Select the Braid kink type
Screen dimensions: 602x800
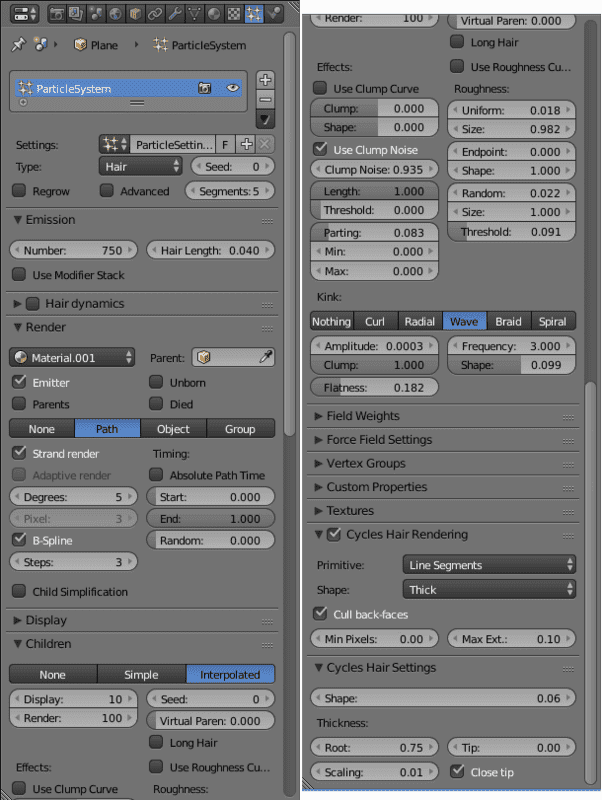point(508,321)
